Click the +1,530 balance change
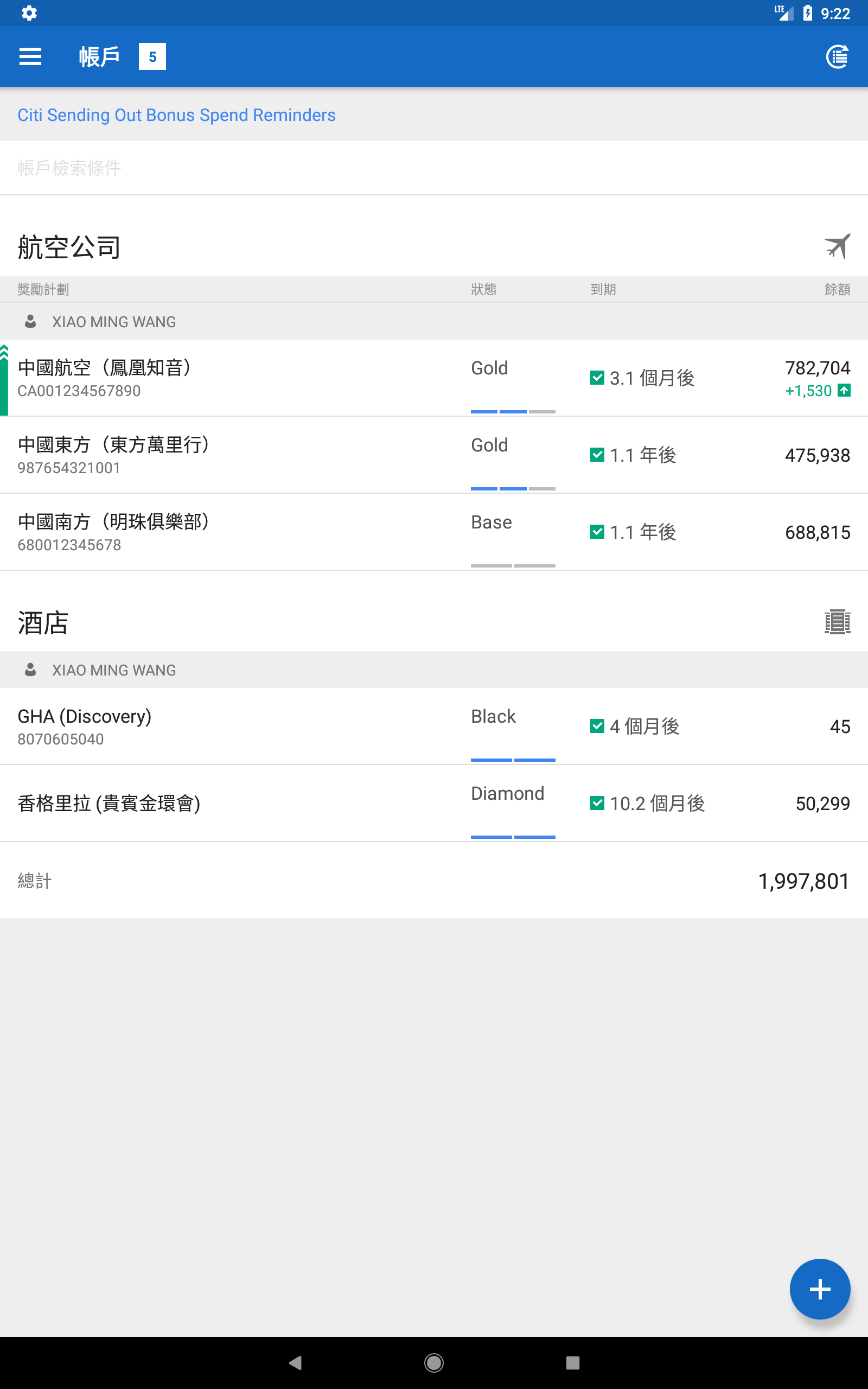The width and height of the screenshot is (868, 1389). click(x=808, y=390)
